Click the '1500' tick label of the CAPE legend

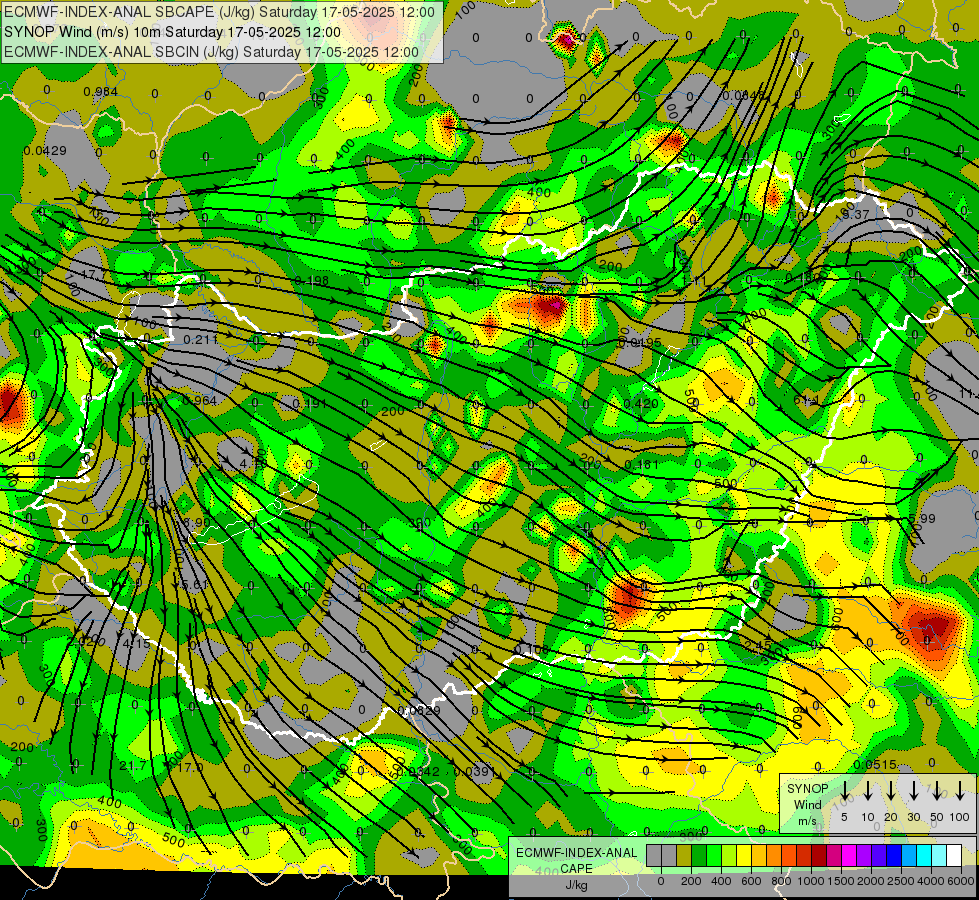[841, 881]
